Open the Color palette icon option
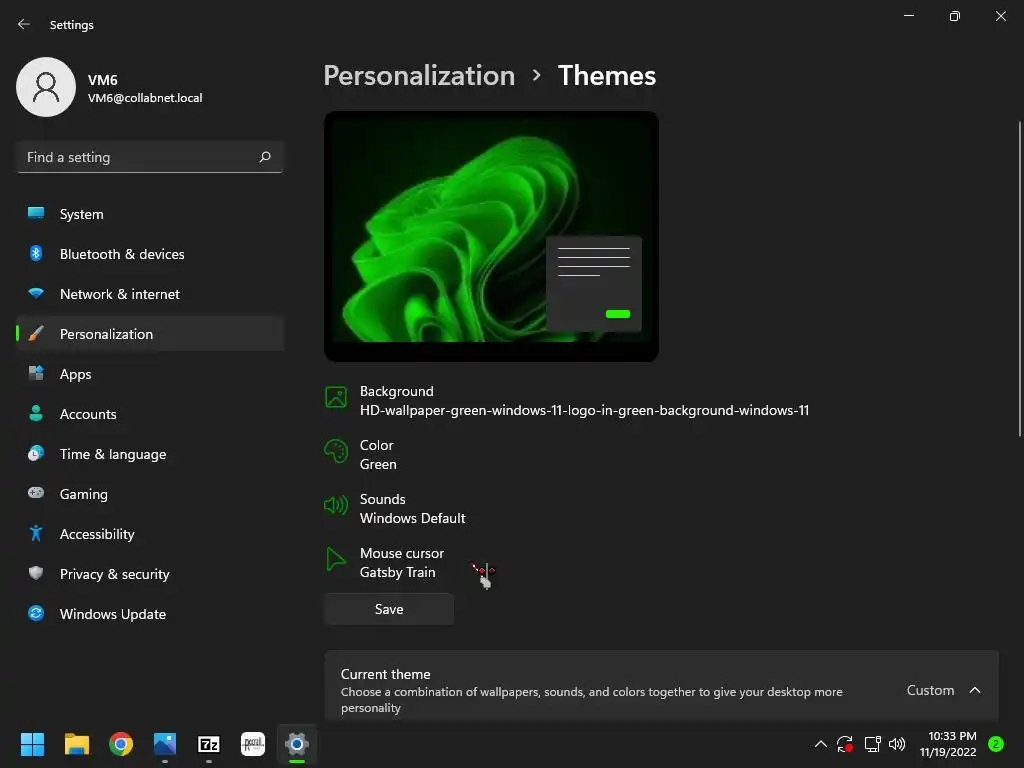This screenshot has width=1024, height=768. click(x=336, y=451)
